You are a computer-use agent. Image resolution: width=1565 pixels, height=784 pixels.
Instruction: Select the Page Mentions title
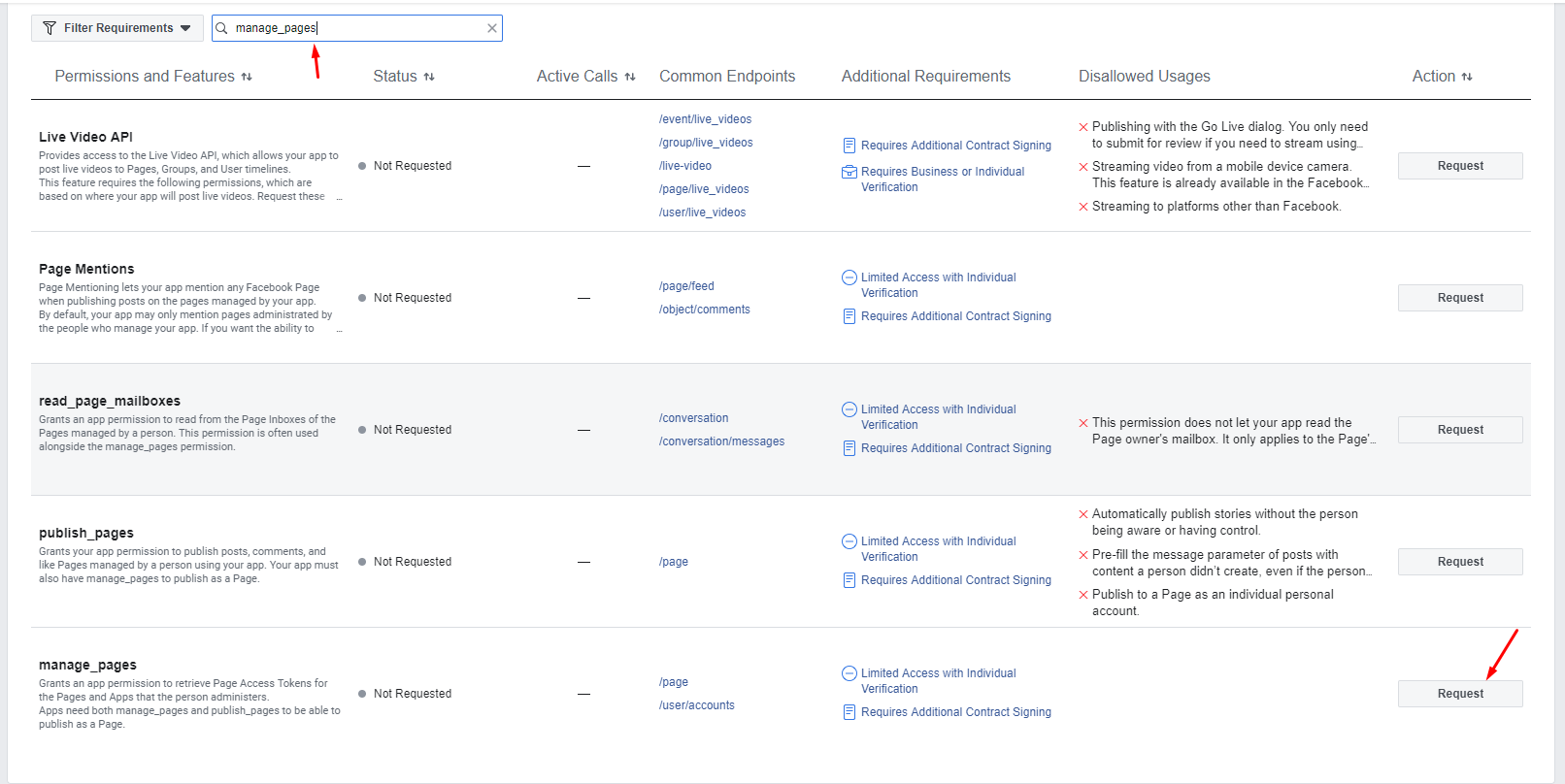point(86,269)
